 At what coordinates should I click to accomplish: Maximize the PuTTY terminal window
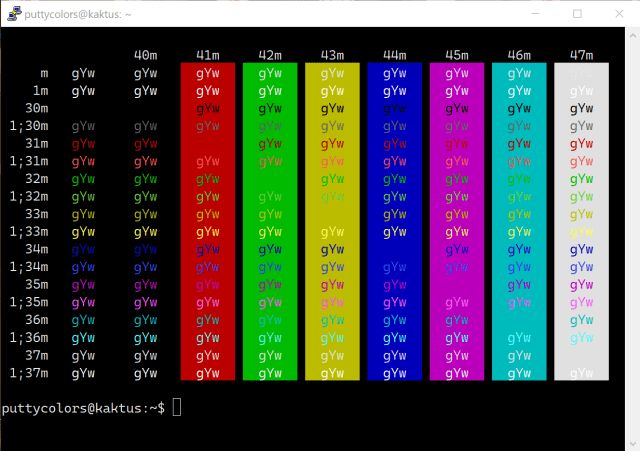(x=577, y=14)
